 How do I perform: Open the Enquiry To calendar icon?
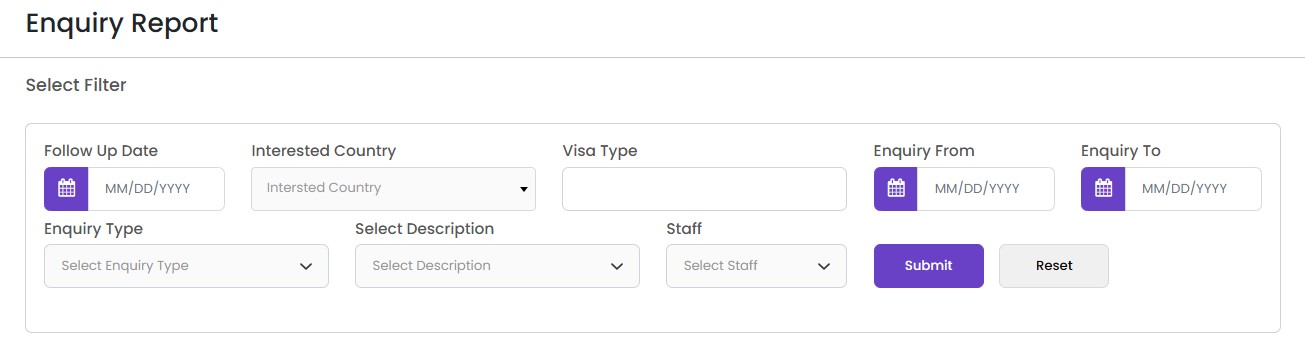coord(1103,188)
